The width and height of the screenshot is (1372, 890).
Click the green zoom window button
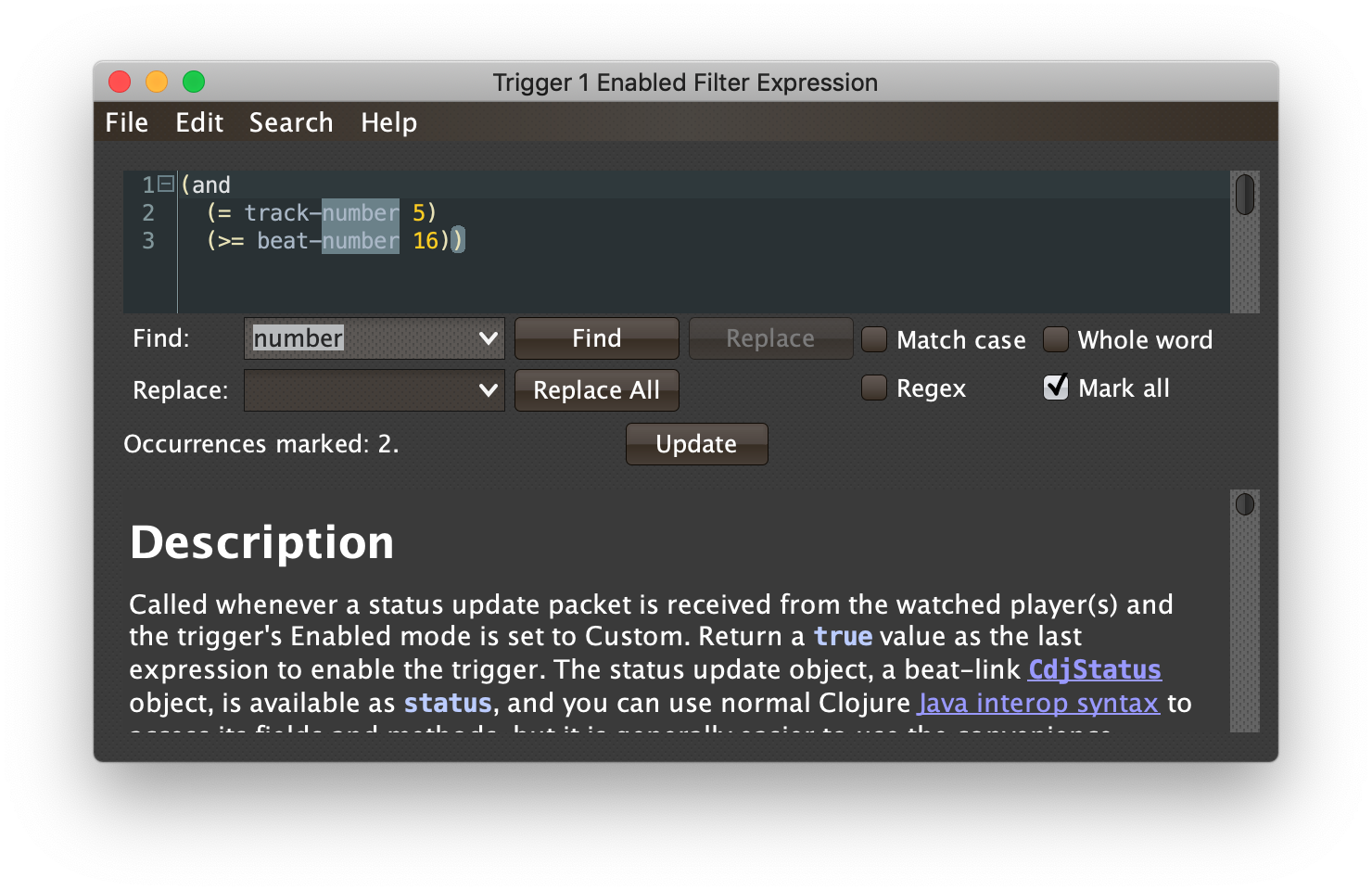(x=194, y=82)
